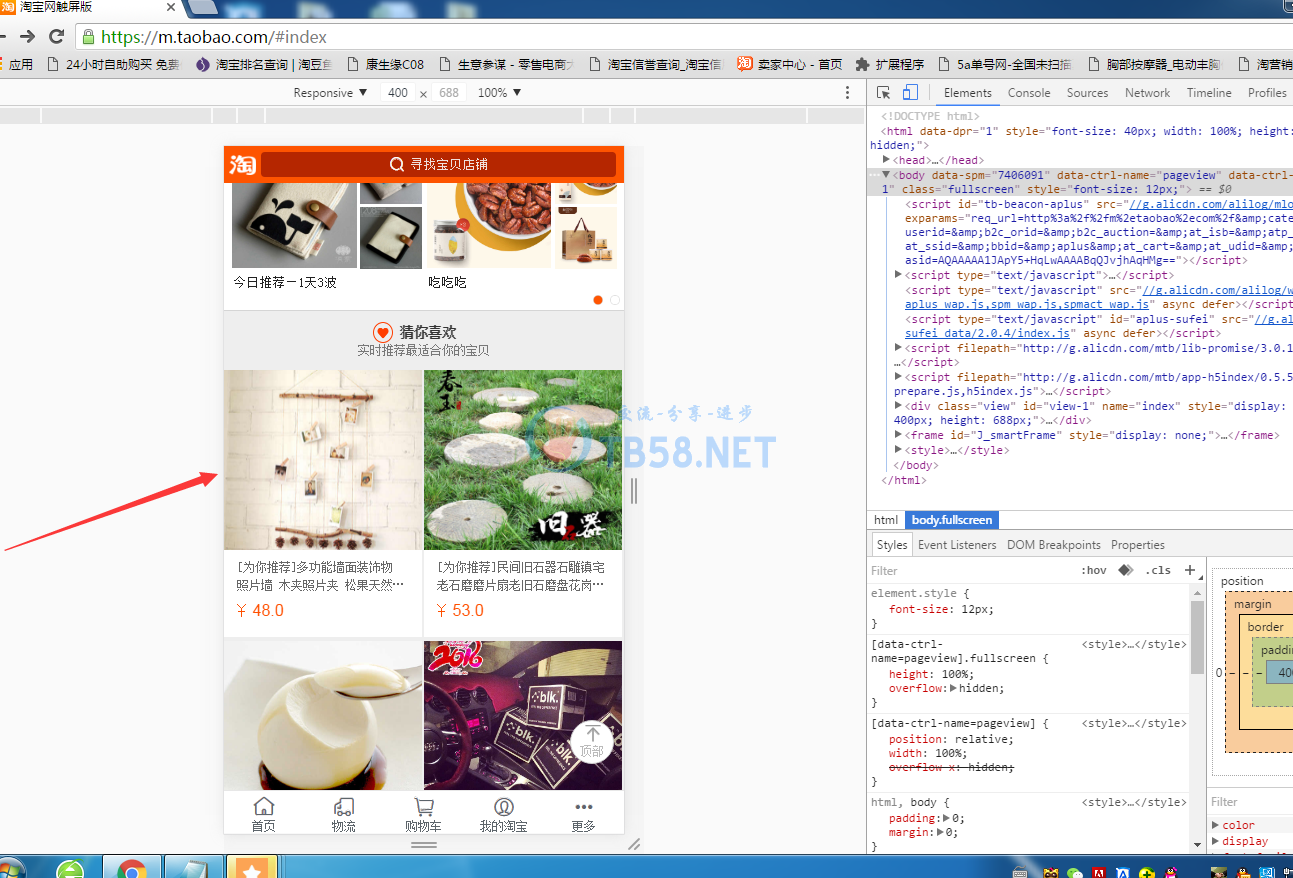
Task: Tap the 物流 logistics truck icon
Action: click(x=343, y=815)
